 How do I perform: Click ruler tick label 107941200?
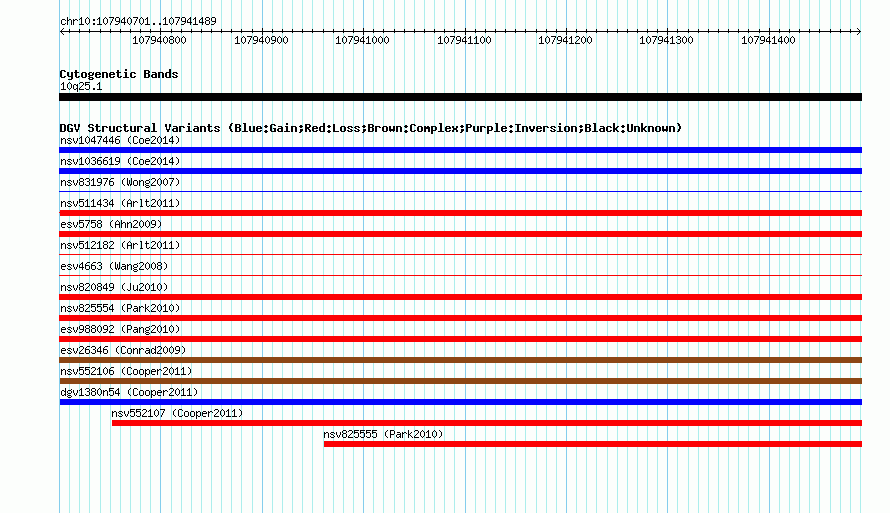565,40
